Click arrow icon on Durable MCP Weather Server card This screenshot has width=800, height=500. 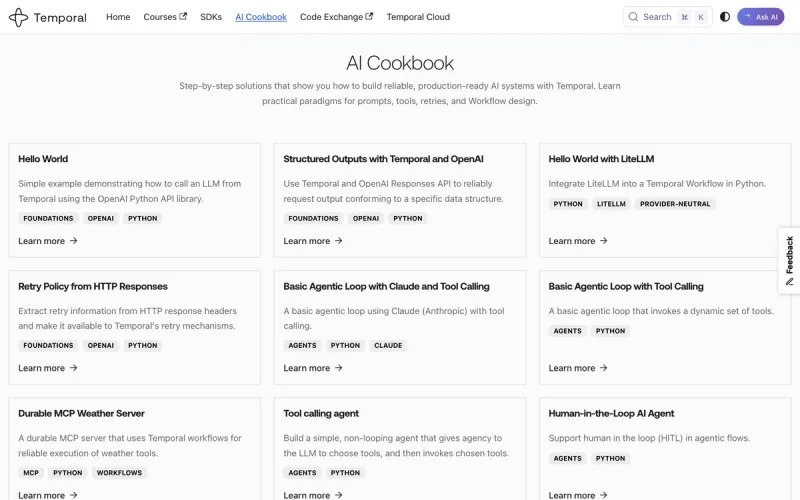point(73,495)
